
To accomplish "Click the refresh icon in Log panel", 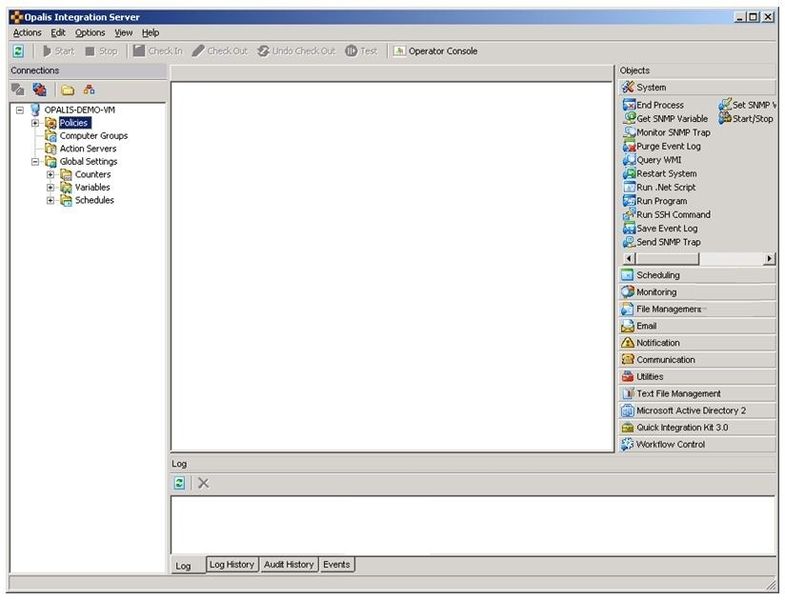I will pyautogui.click(x=179, y=483).
